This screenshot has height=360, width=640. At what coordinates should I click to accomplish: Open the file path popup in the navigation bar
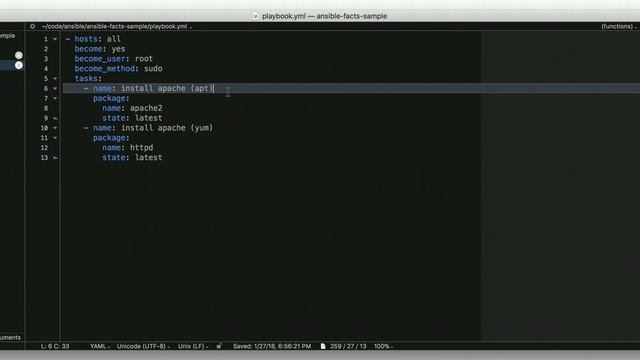(116, 26)
